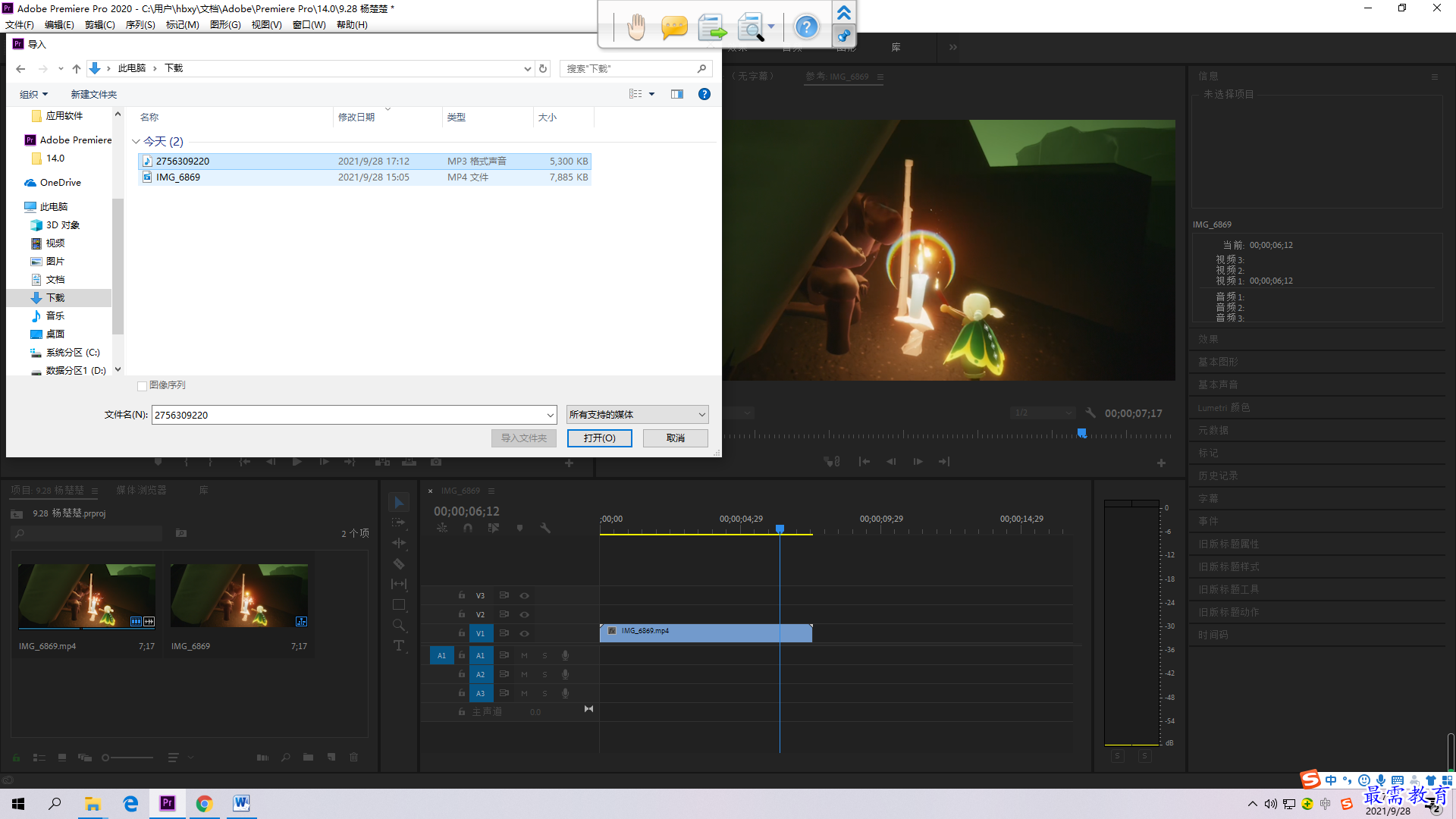The width and height of the screenshot is (1456, 819).
Task: Select 下载 in the navigation tree
Action: pos(55,297)
